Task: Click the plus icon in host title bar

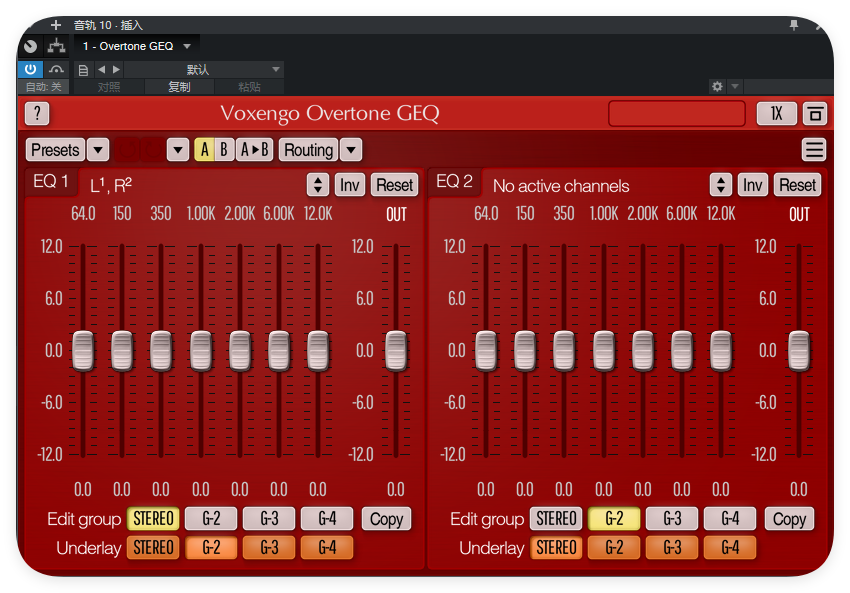Action: click(55, 25)
